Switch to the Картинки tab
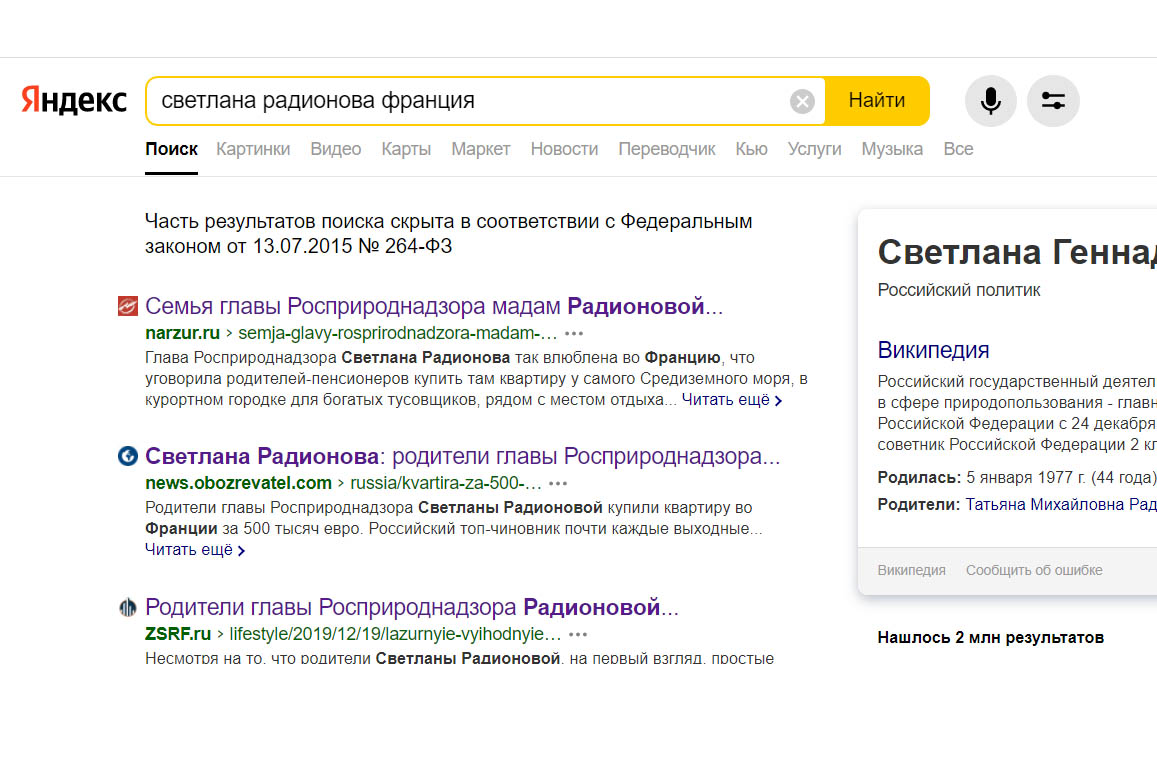 [253, 148]
